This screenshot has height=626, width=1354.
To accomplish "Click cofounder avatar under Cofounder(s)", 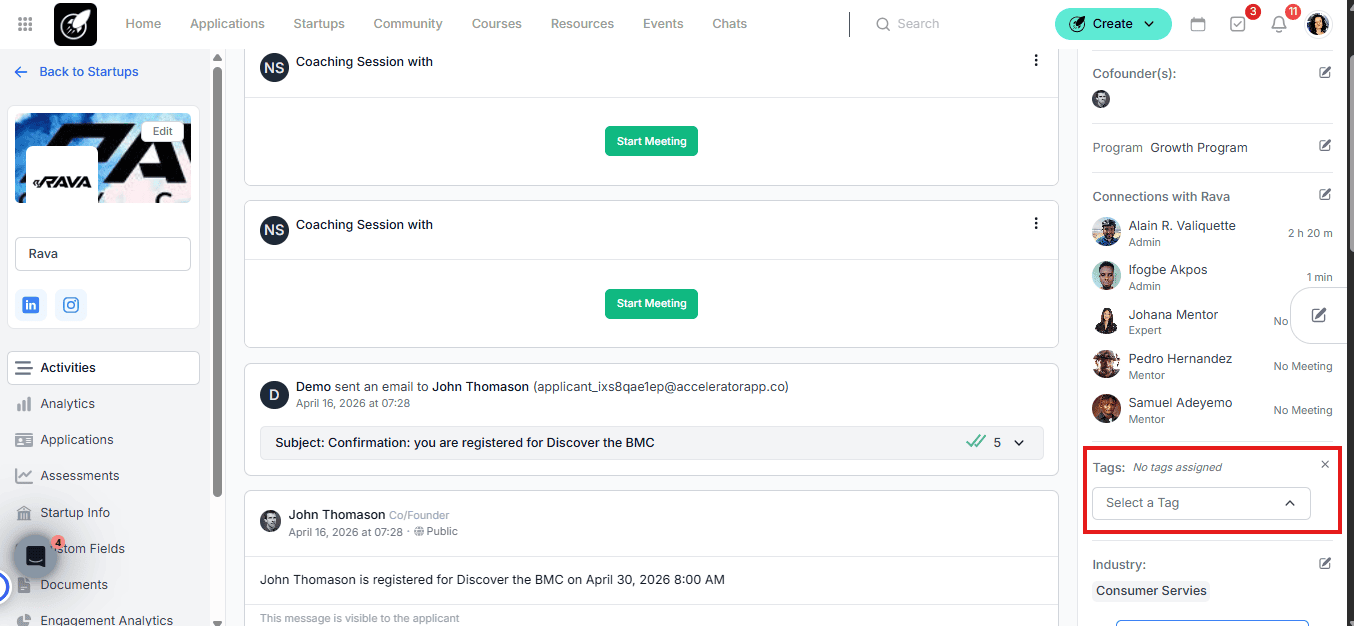I will 1101,99.
